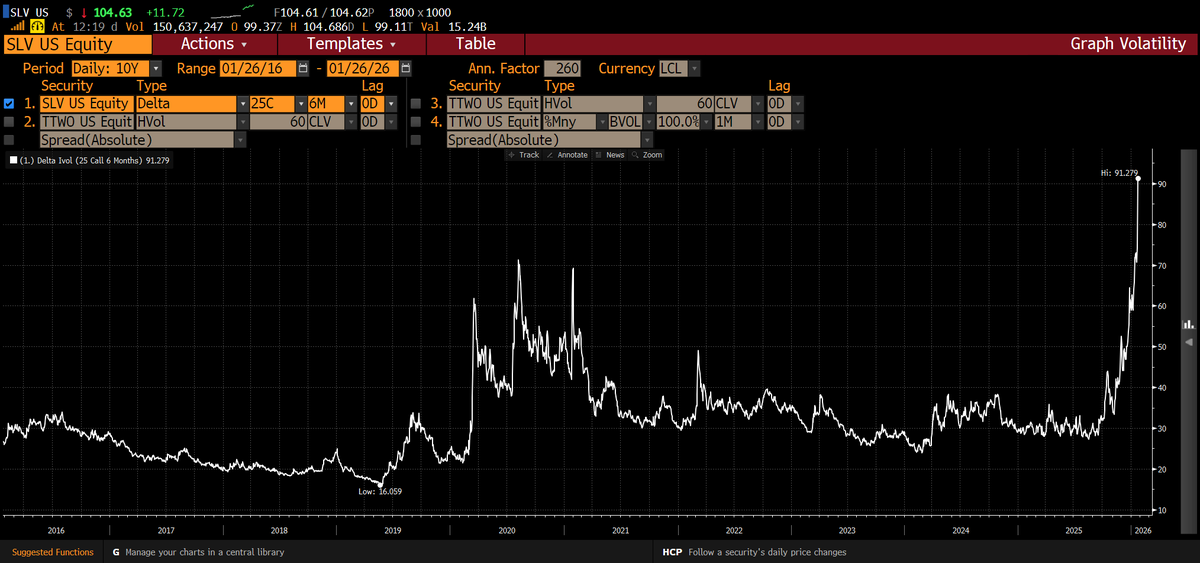This screenshot has width=1200, height=563.
Task: Open the range end date calendar picker
Action: 406,68
